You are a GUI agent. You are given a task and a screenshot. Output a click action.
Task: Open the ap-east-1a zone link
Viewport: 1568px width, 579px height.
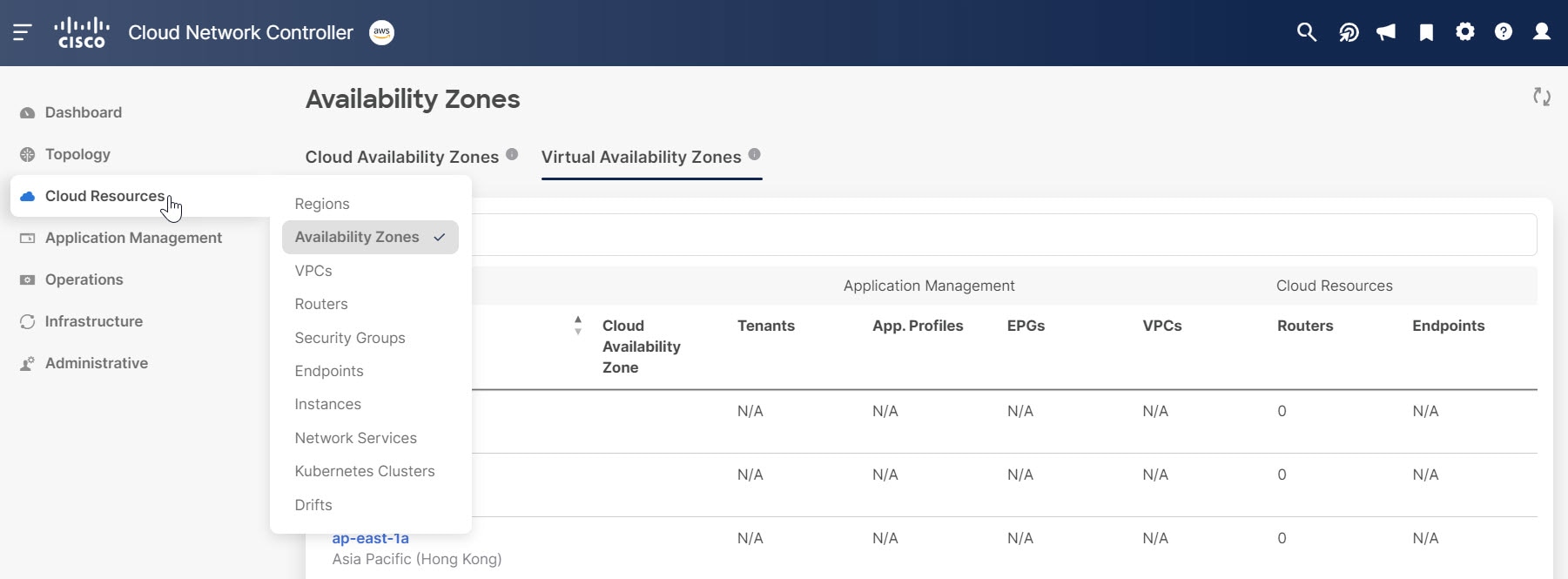click(x=371, y=538)
